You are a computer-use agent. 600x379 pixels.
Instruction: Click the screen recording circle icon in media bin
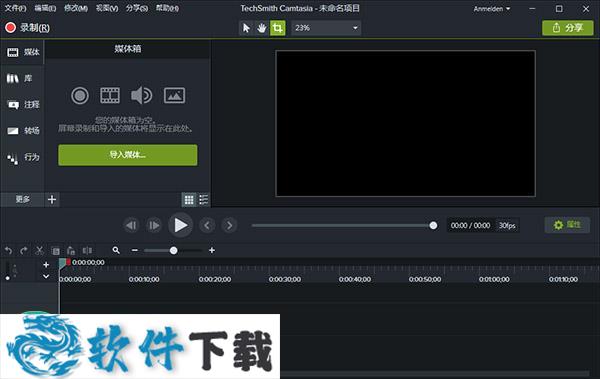[x=80, y=95]
